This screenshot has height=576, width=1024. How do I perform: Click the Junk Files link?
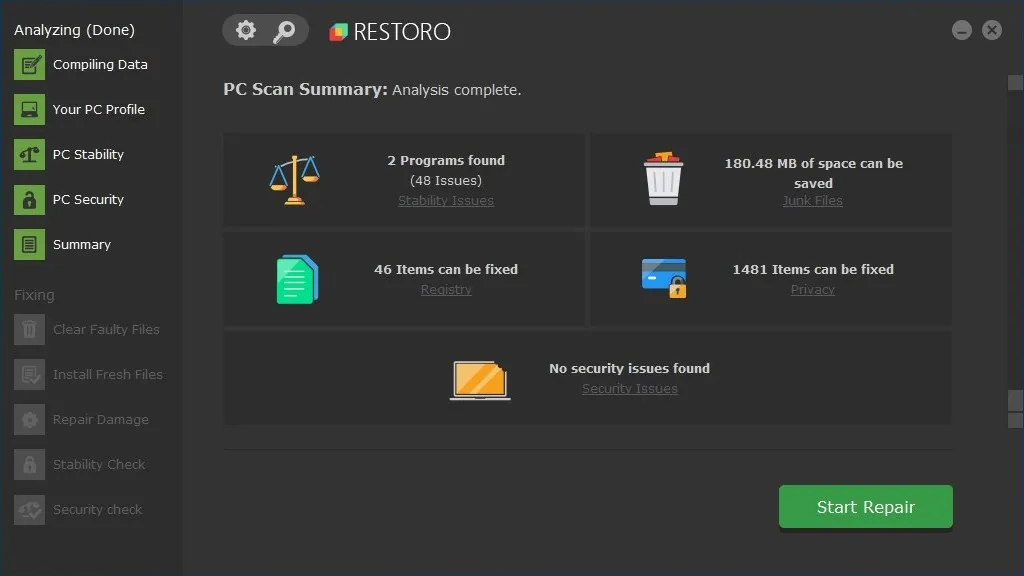click(813, 200)
